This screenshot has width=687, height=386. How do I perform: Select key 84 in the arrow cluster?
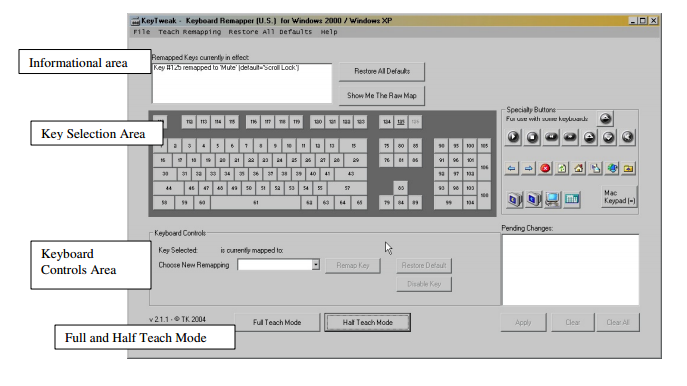pyautogui.click(x=400, y=202)
